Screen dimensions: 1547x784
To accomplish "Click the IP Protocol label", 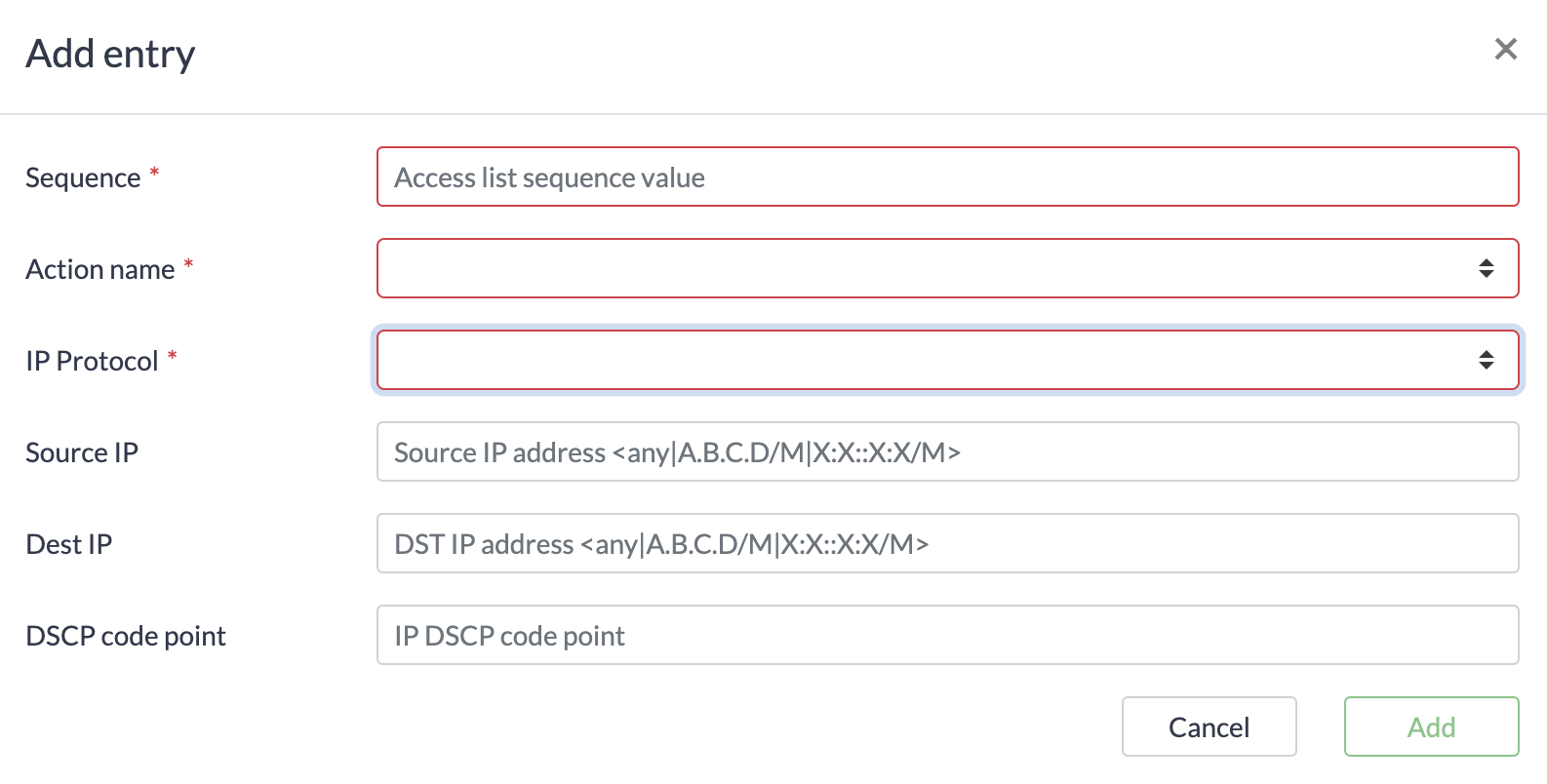I will tap(92, 361).
